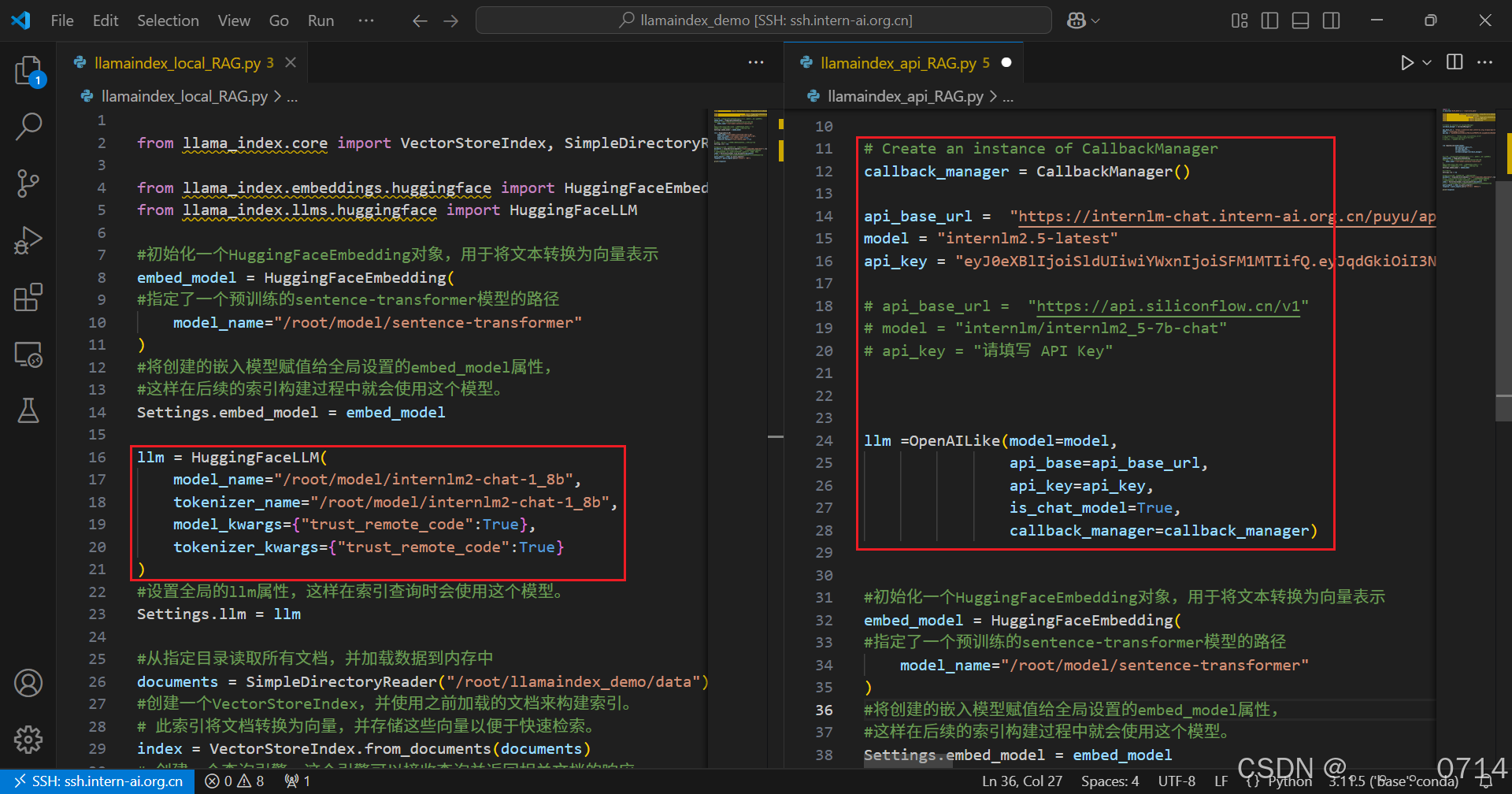Select language mode Python in status bar
1512x794 pixels.
coord(1289,781)
